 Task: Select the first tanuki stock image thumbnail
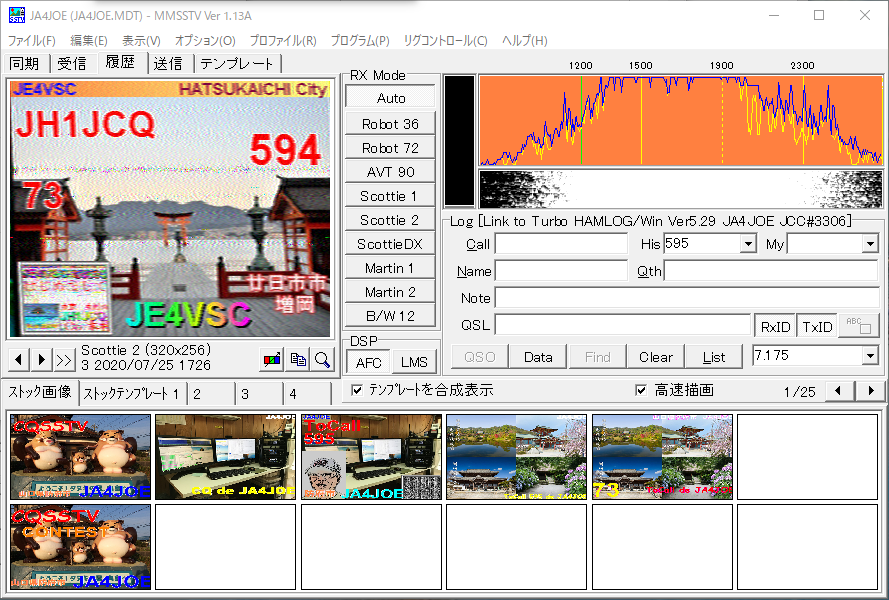[x=80, y=455]
